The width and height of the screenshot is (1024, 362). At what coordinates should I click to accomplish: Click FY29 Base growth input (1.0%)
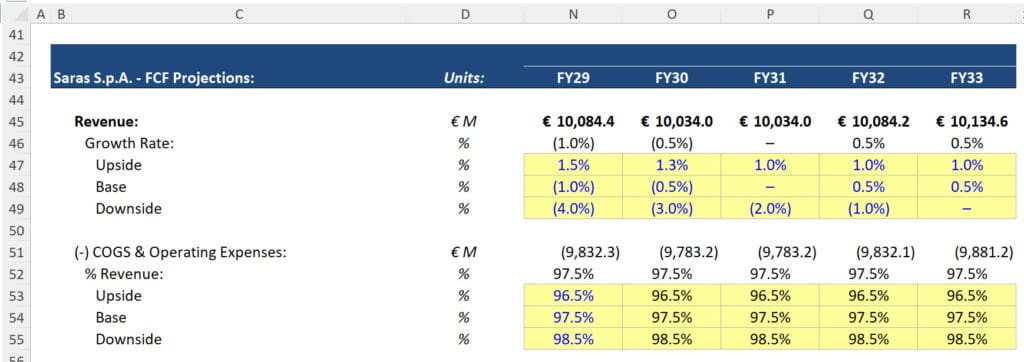(573, 187)
